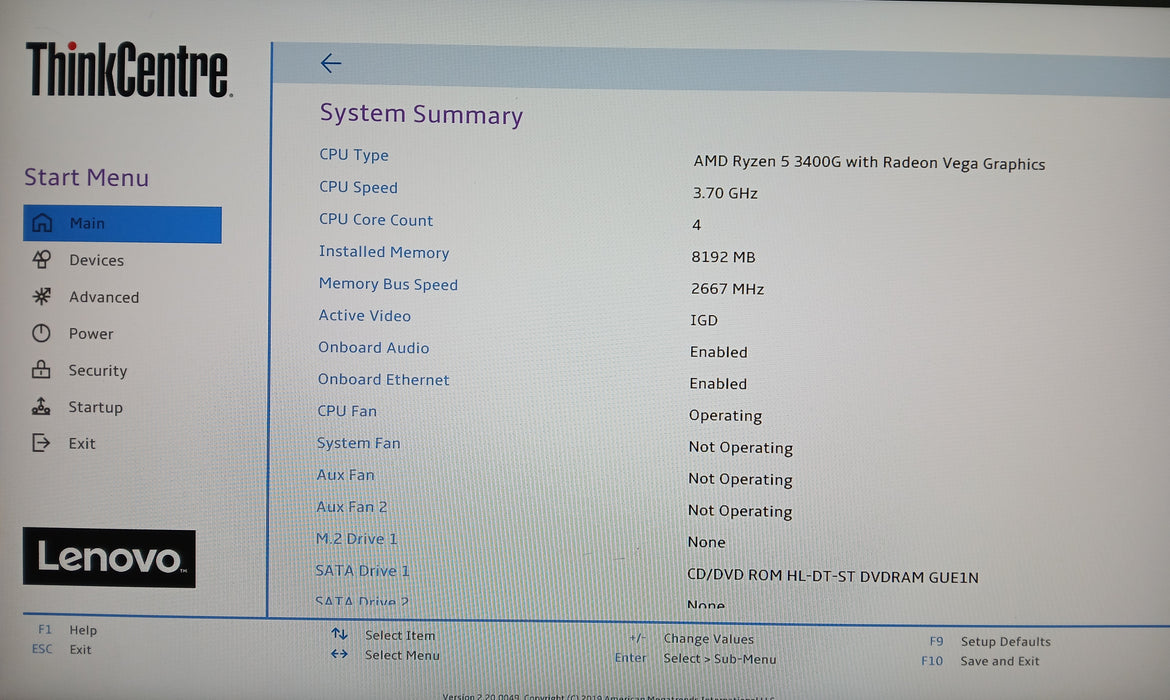Screen dimensions: 1170x700
Task: Select the Memory Bus Speed label
Action: (388, 284)
